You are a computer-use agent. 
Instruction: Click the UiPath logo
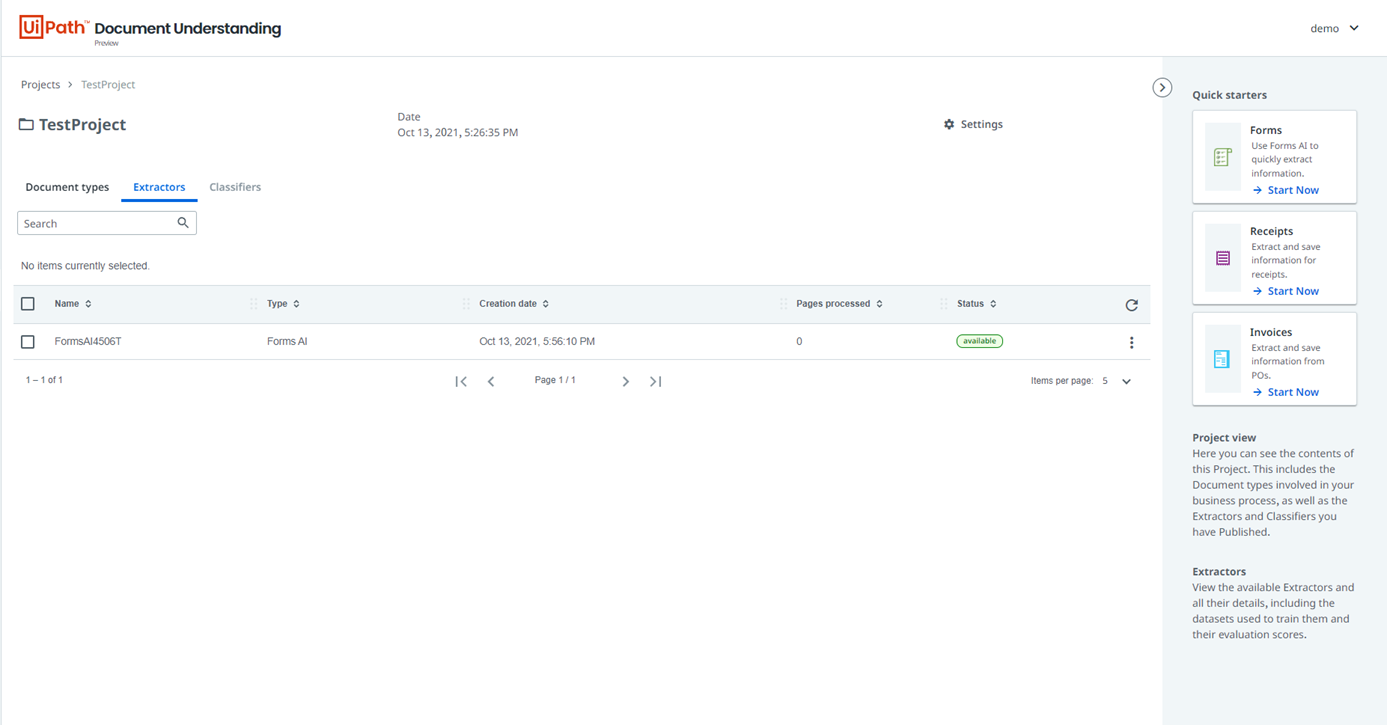[x=54, y=28]
